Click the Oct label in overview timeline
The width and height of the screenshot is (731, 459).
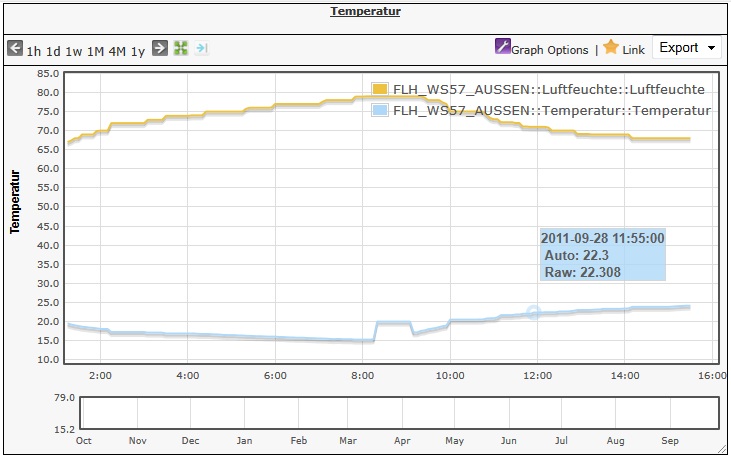coord(83,441)
